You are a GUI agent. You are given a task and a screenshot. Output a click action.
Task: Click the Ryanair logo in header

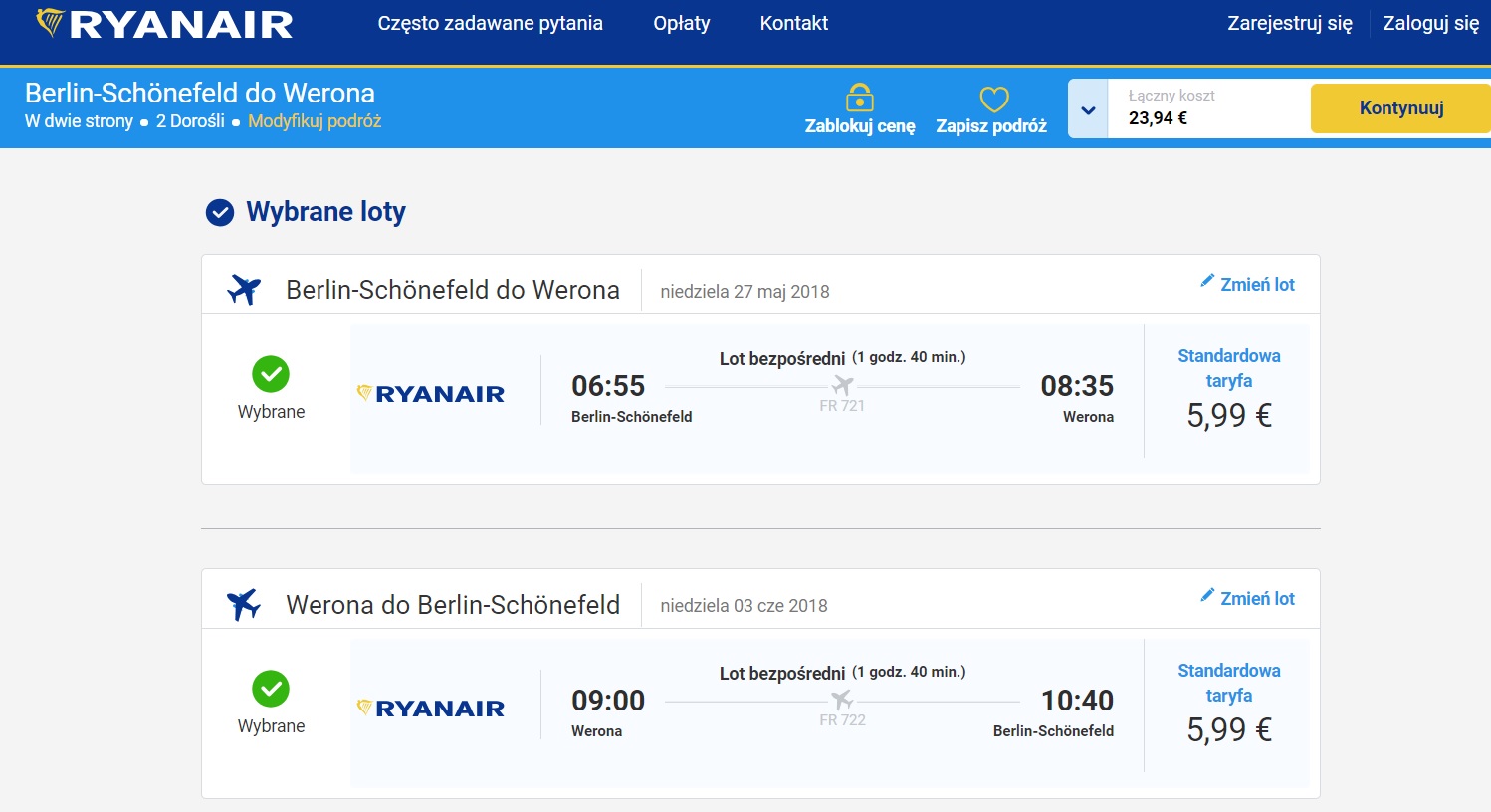(x=164, y=24)
